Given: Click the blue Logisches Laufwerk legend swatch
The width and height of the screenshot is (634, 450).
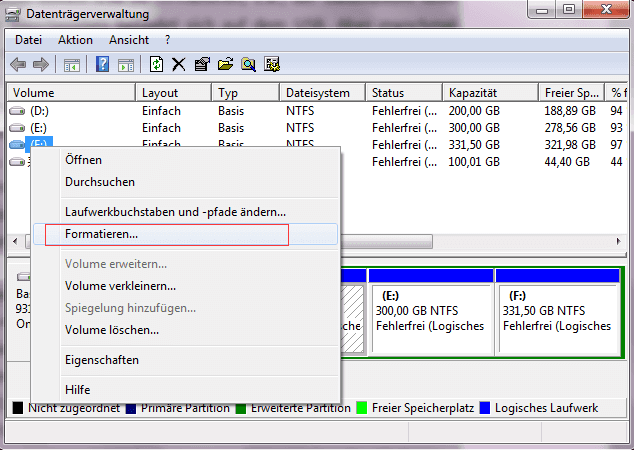Looking at the screenshot, I should tap(484, 408).
